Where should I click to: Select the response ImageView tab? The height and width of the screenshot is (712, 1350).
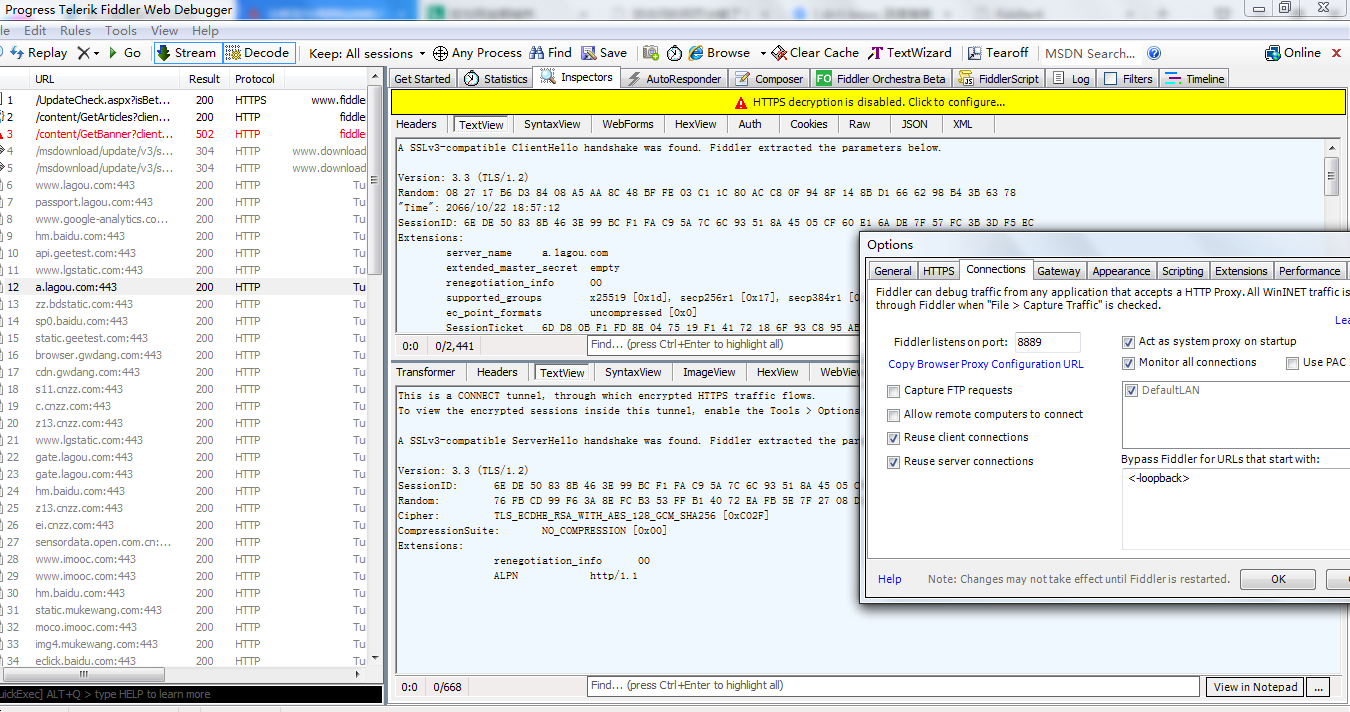[709, 372]
